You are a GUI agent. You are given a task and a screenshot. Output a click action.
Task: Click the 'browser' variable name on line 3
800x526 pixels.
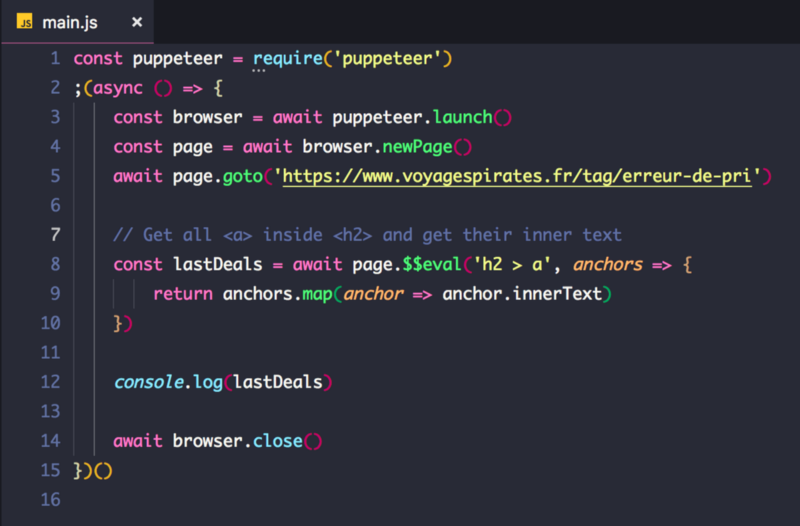pyautogui.click(x=207, y=117)
